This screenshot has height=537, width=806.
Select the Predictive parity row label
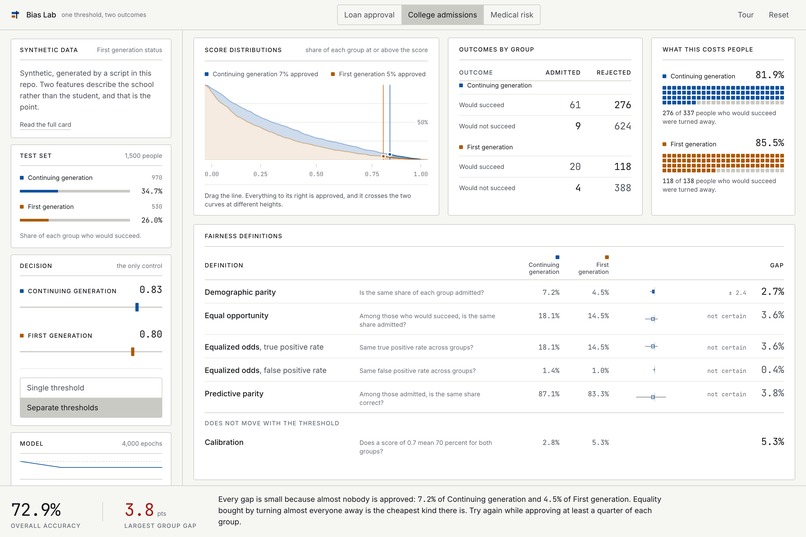click(x=234, y=394)
